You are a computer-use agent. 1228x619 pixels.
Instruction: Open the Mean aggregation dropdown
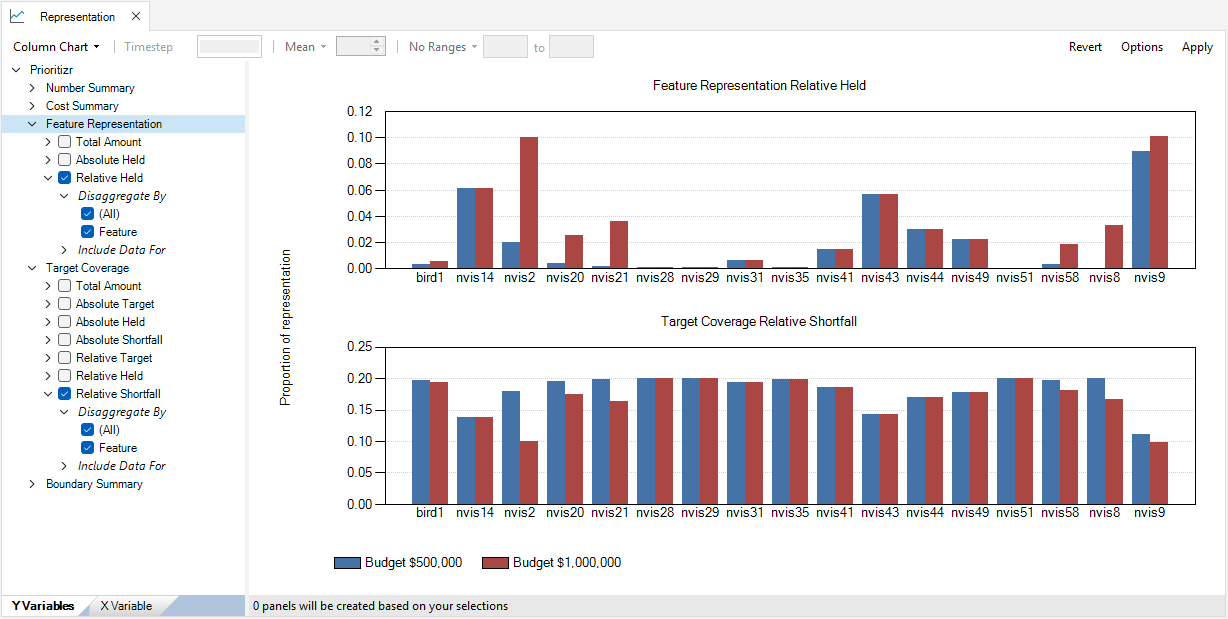point(306,47)
